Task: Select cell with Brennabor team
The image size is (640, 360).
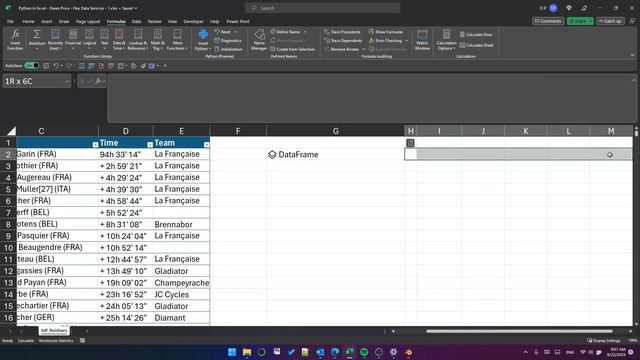Action: [181, 224]
